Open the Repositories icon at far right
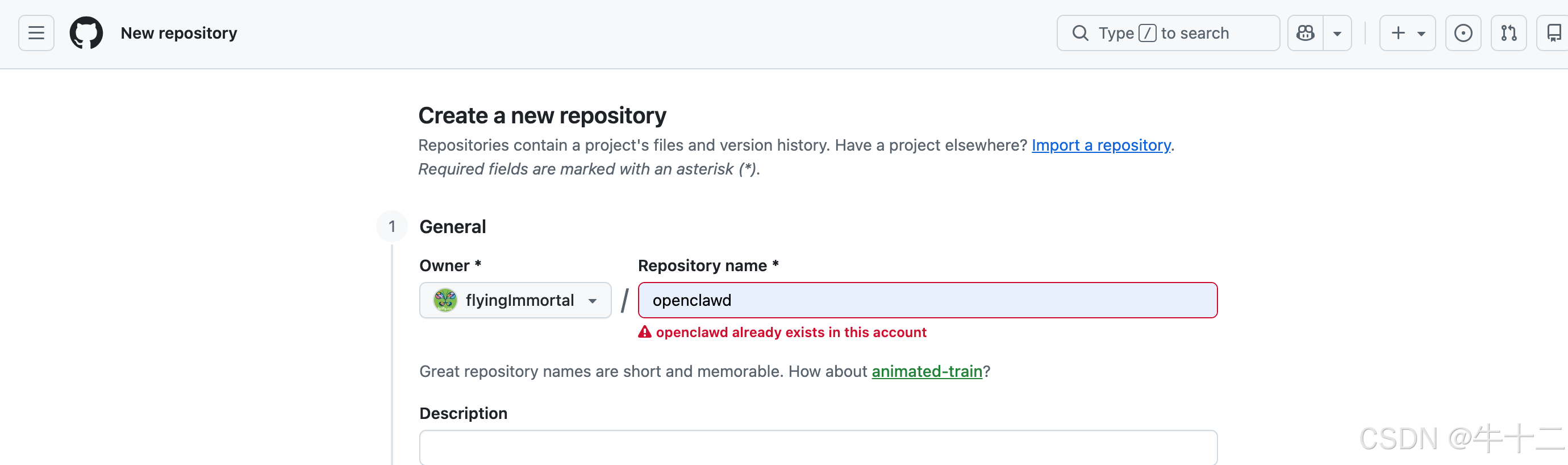The width and height of the screenshot is (1568, 465). click(x=1553, y=33)
